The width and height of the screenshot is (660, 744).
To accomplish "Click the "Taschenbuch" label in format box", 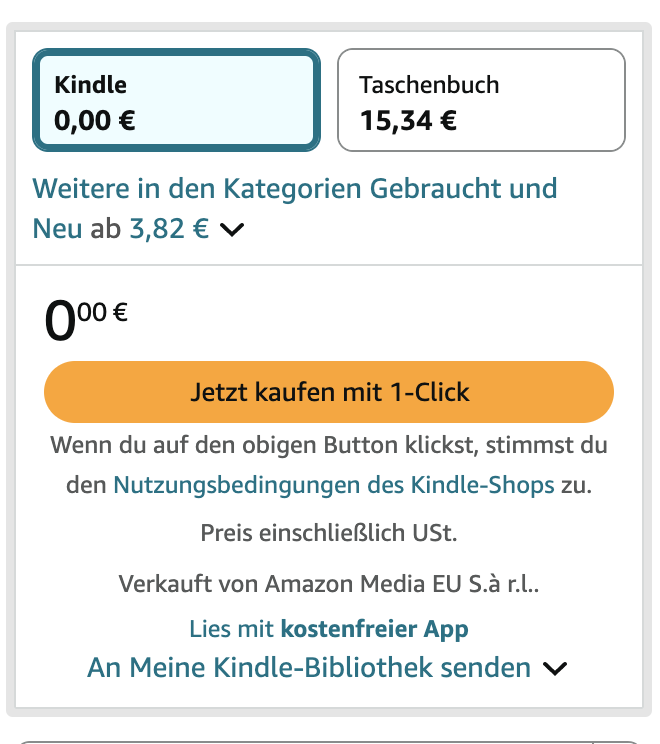I will [429, 85].
